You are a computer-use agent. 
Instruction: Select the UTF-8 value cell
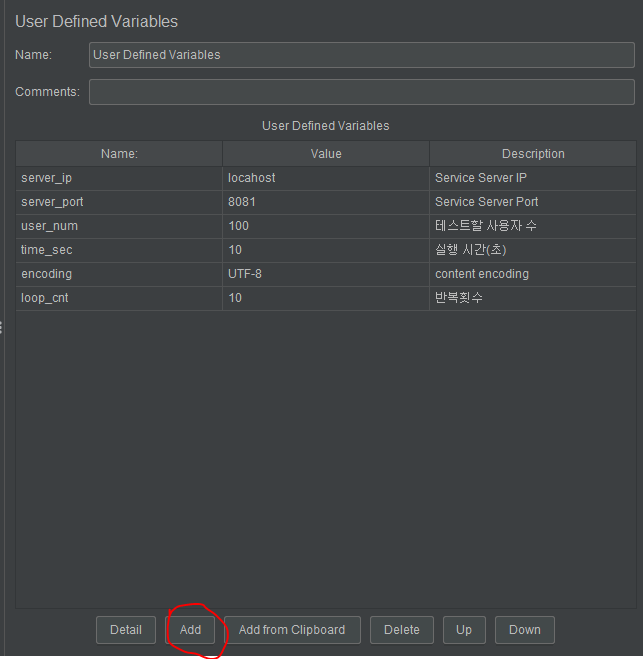coord(326,274)
